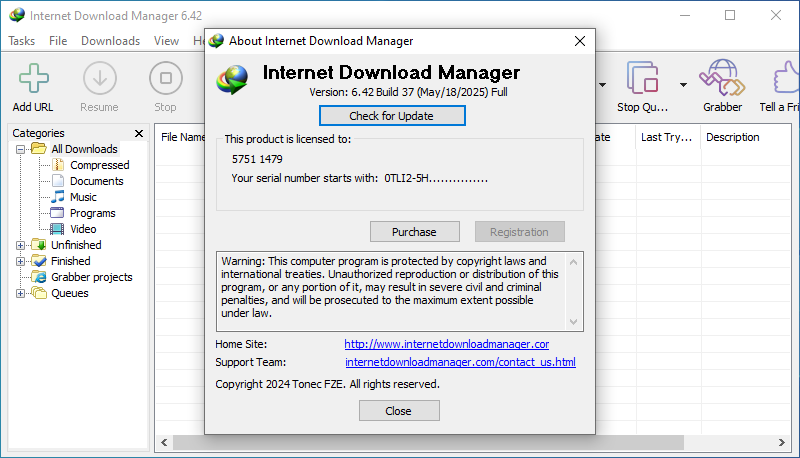Click the Version 6.42 Build 37 text
Image resolution: width=800 pixels, height=458 pixels.
[408, 92]
